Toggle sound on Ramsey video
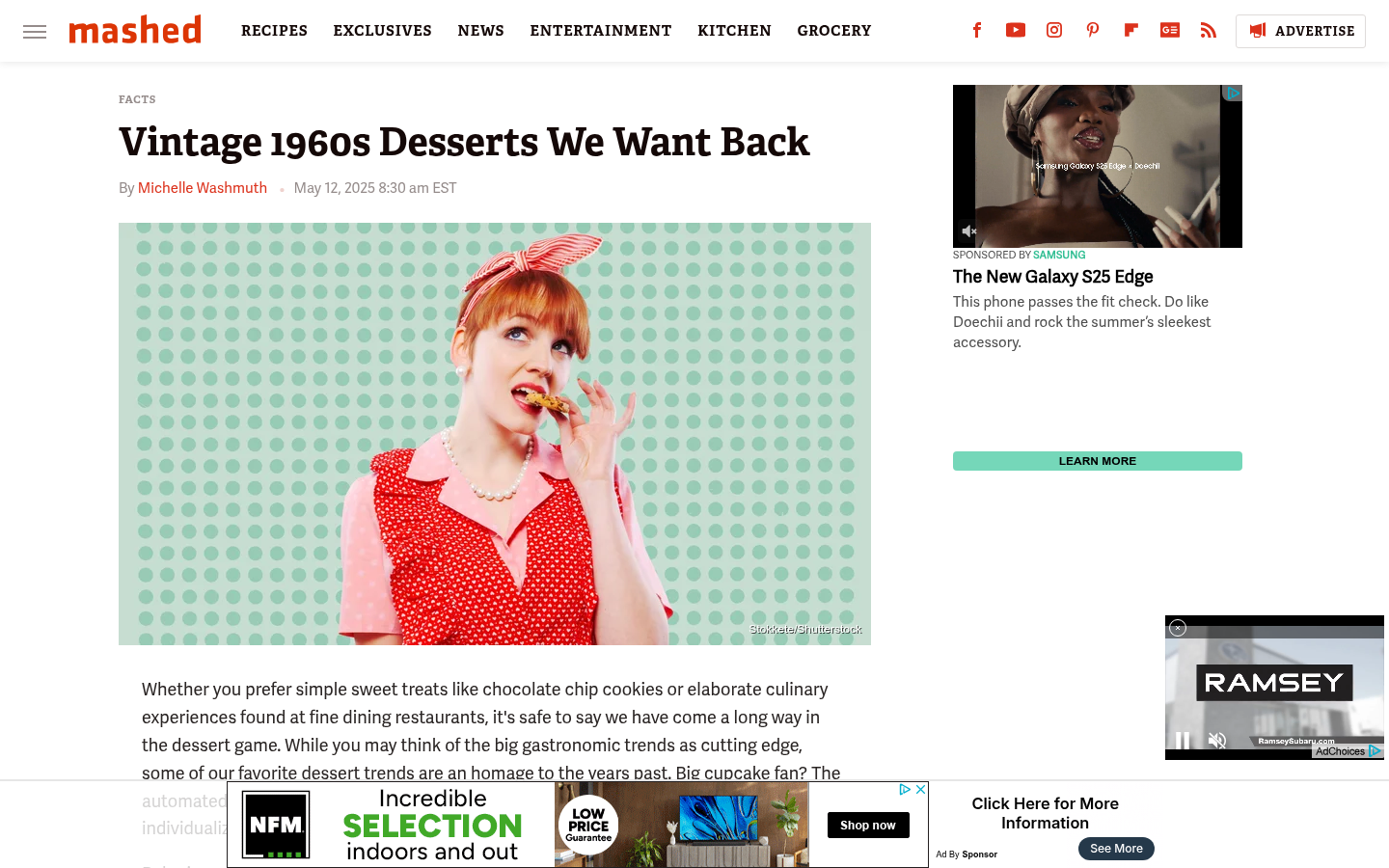 (1217, 741)
